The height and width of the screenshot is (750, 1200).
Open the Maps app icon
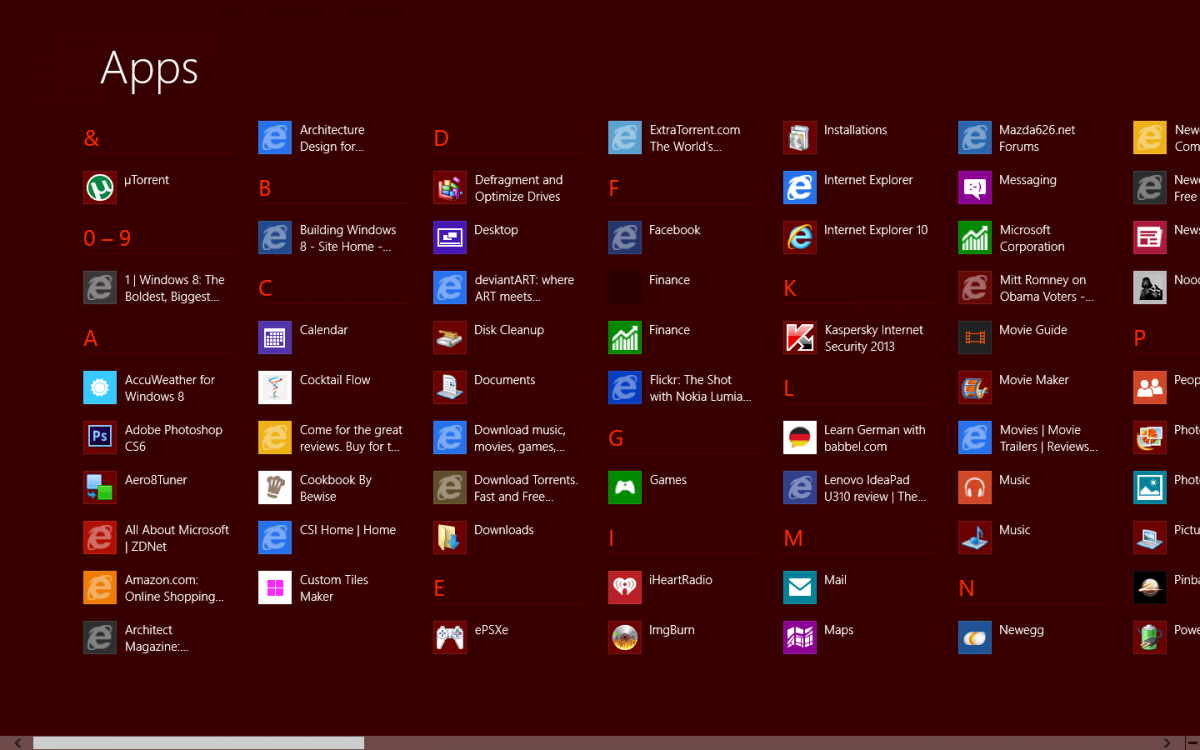click(800, 638)
